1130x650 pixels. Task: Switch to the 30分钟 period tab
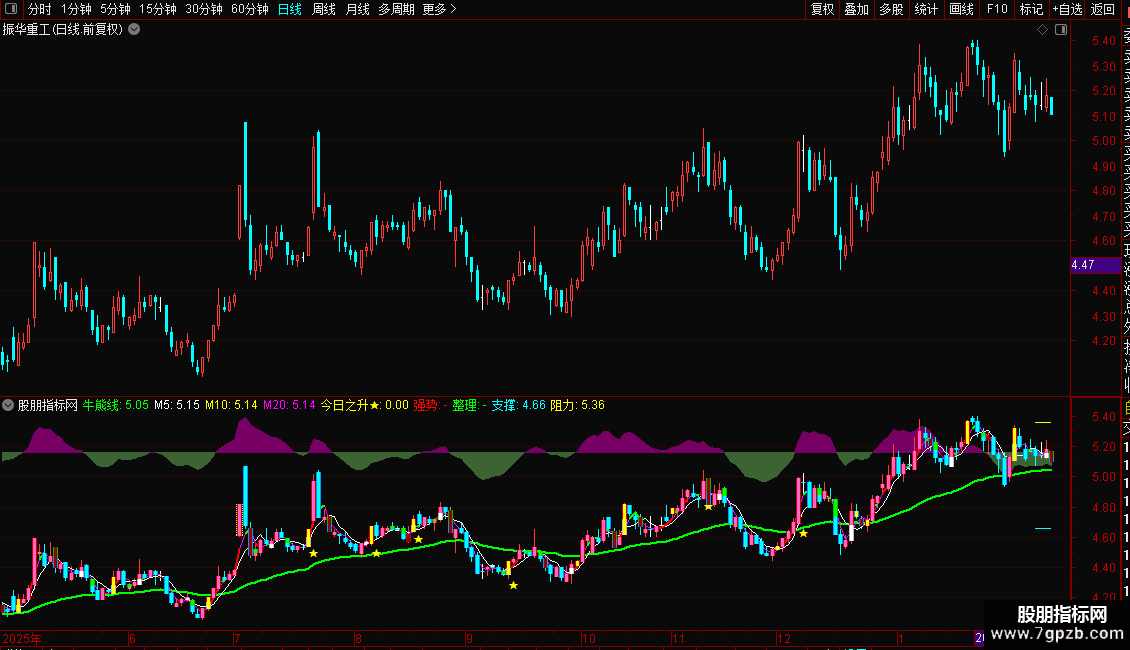[x=204, y=9]
